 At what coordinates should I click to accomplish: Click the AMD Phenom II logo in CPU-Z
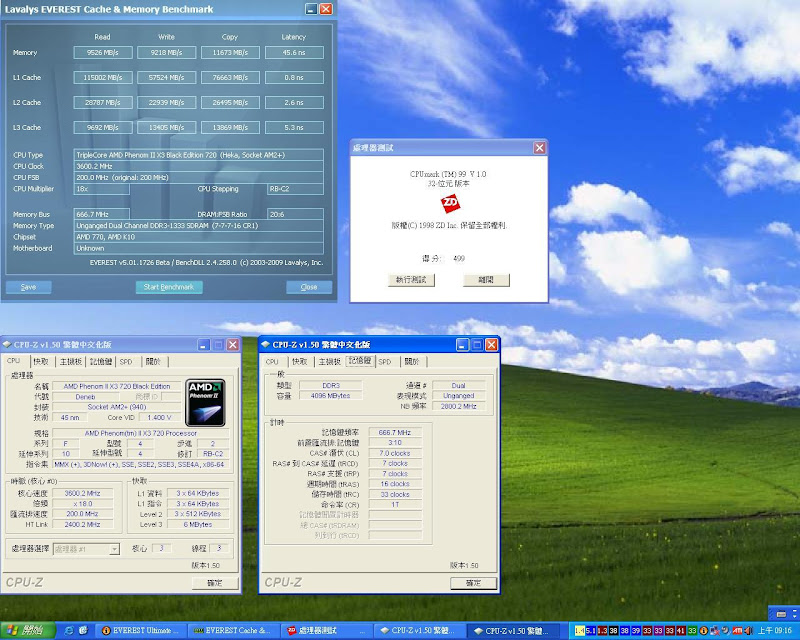pyautogui.click(x=206, y=403)
